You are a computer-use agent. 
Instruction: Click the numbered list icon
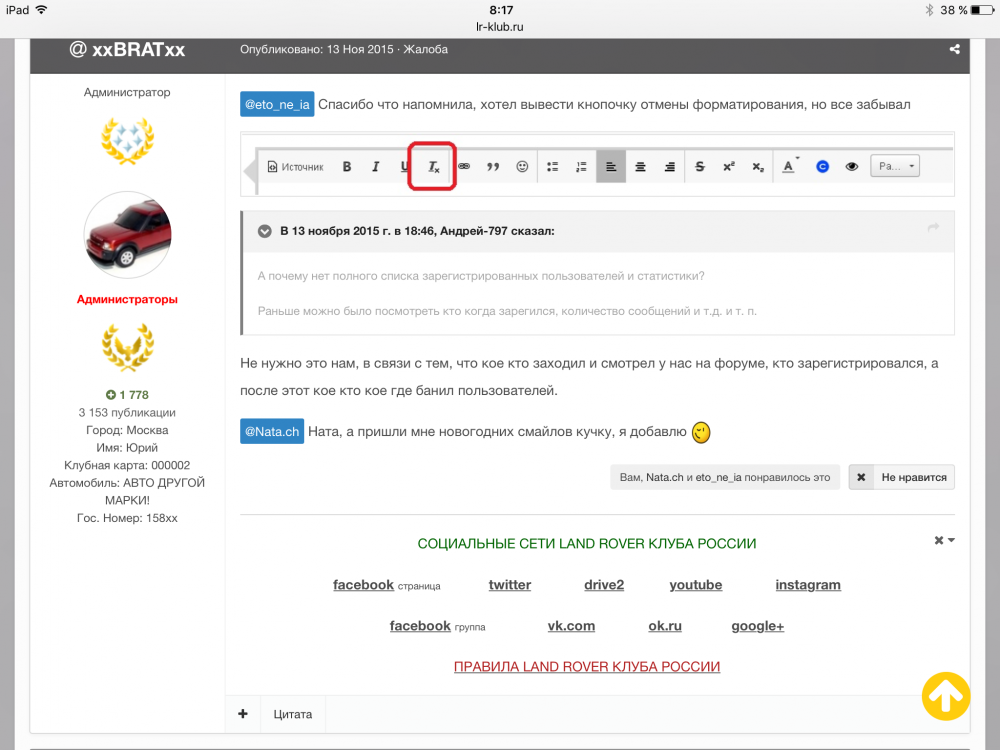pos(581,167)
